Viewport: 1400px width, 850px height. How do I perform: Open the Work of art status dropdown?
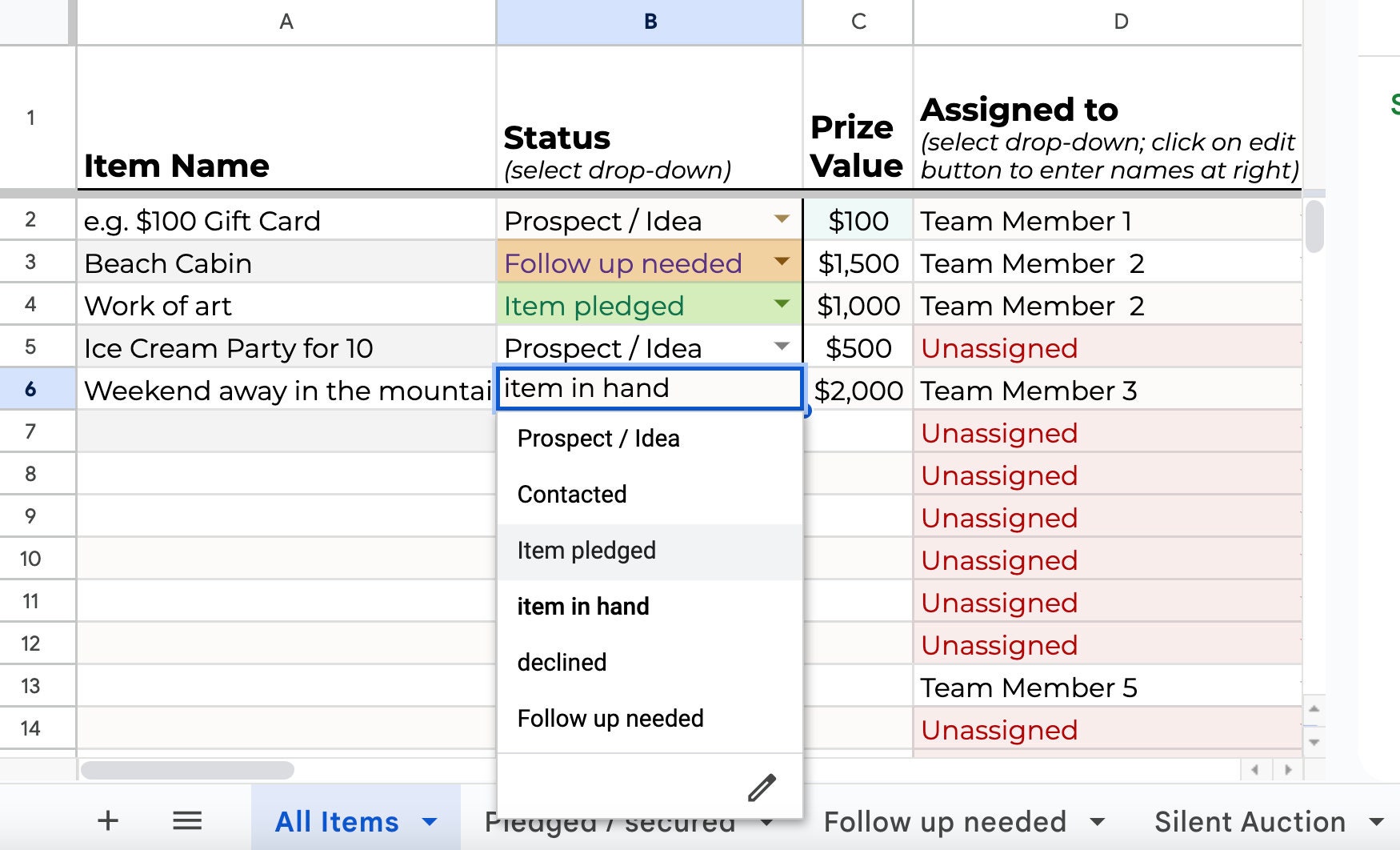coord(782,304)
